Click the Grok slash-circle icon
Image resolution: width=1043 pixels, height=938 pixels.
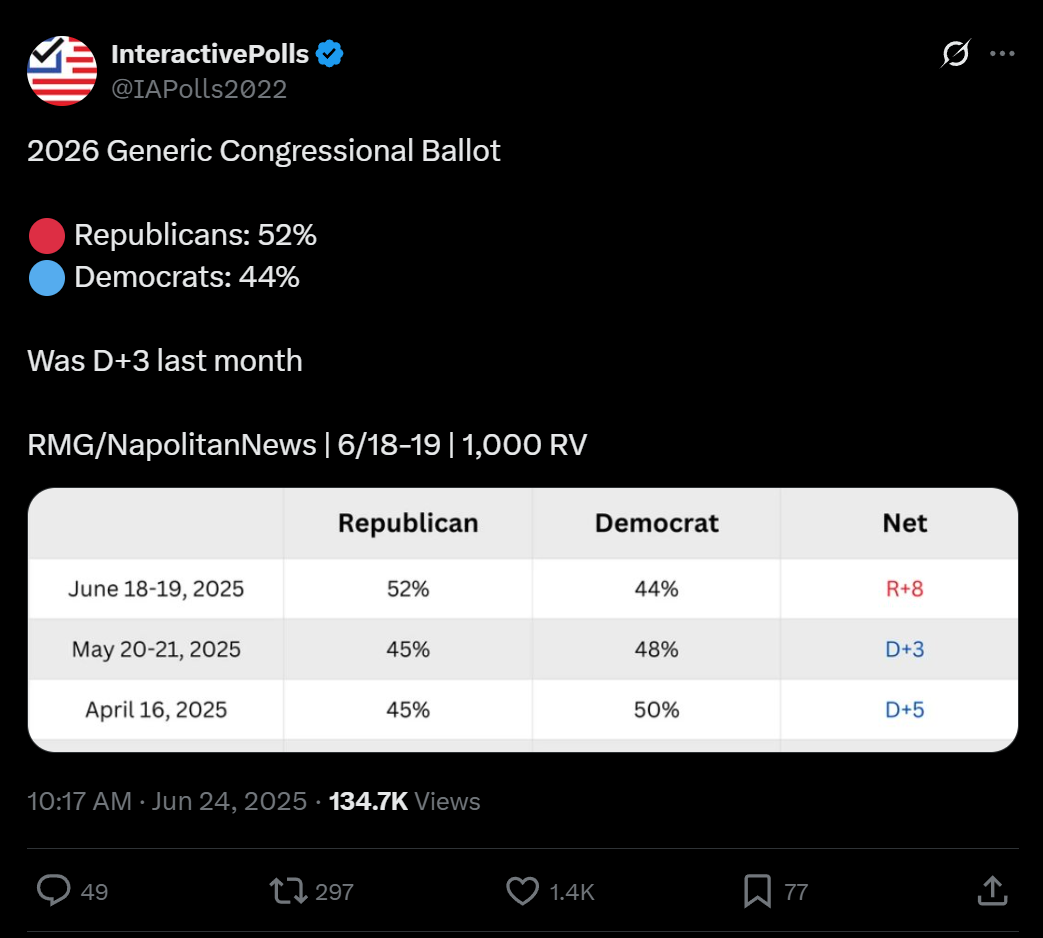(x=955, y=53)
